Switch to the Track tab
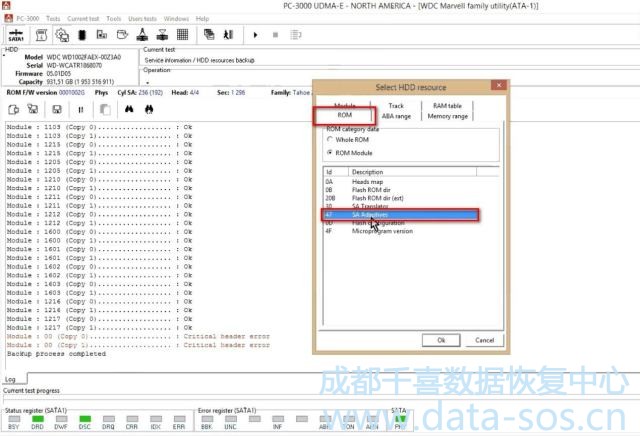 396,105
